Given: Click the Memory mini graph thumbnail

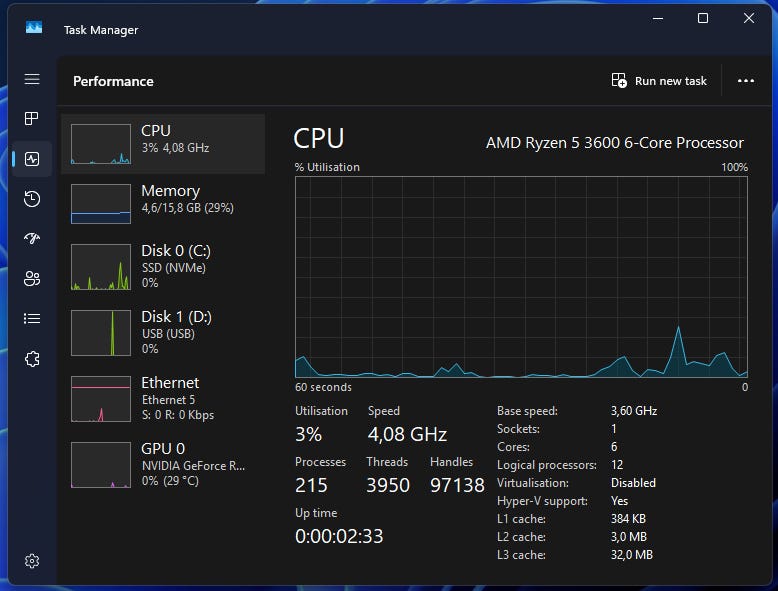Looking at the screenshot, I should (101, 204).
